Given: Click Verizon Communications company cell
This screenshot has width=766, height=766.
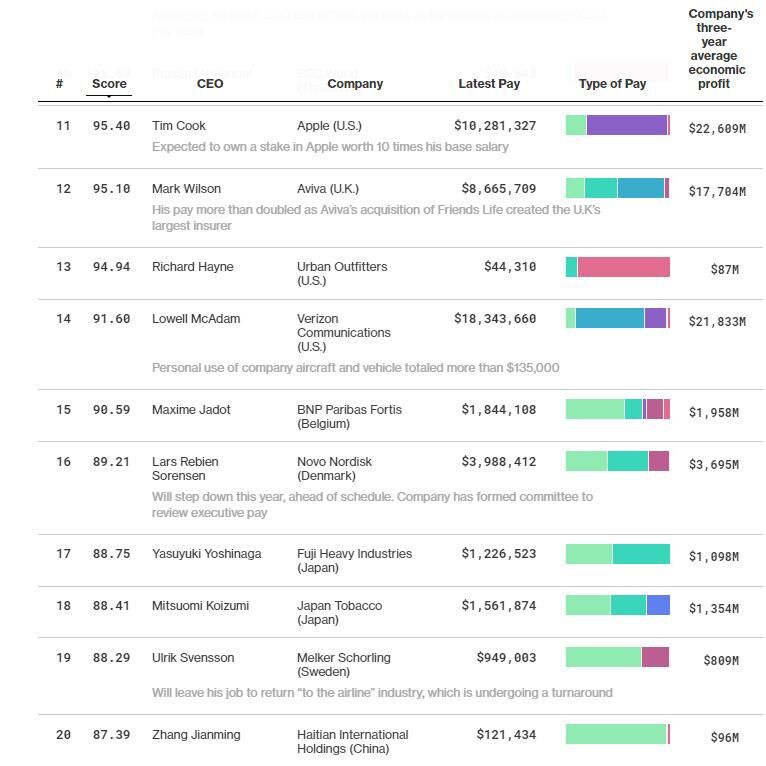Looking at the screenshot, I should (343, 332).
